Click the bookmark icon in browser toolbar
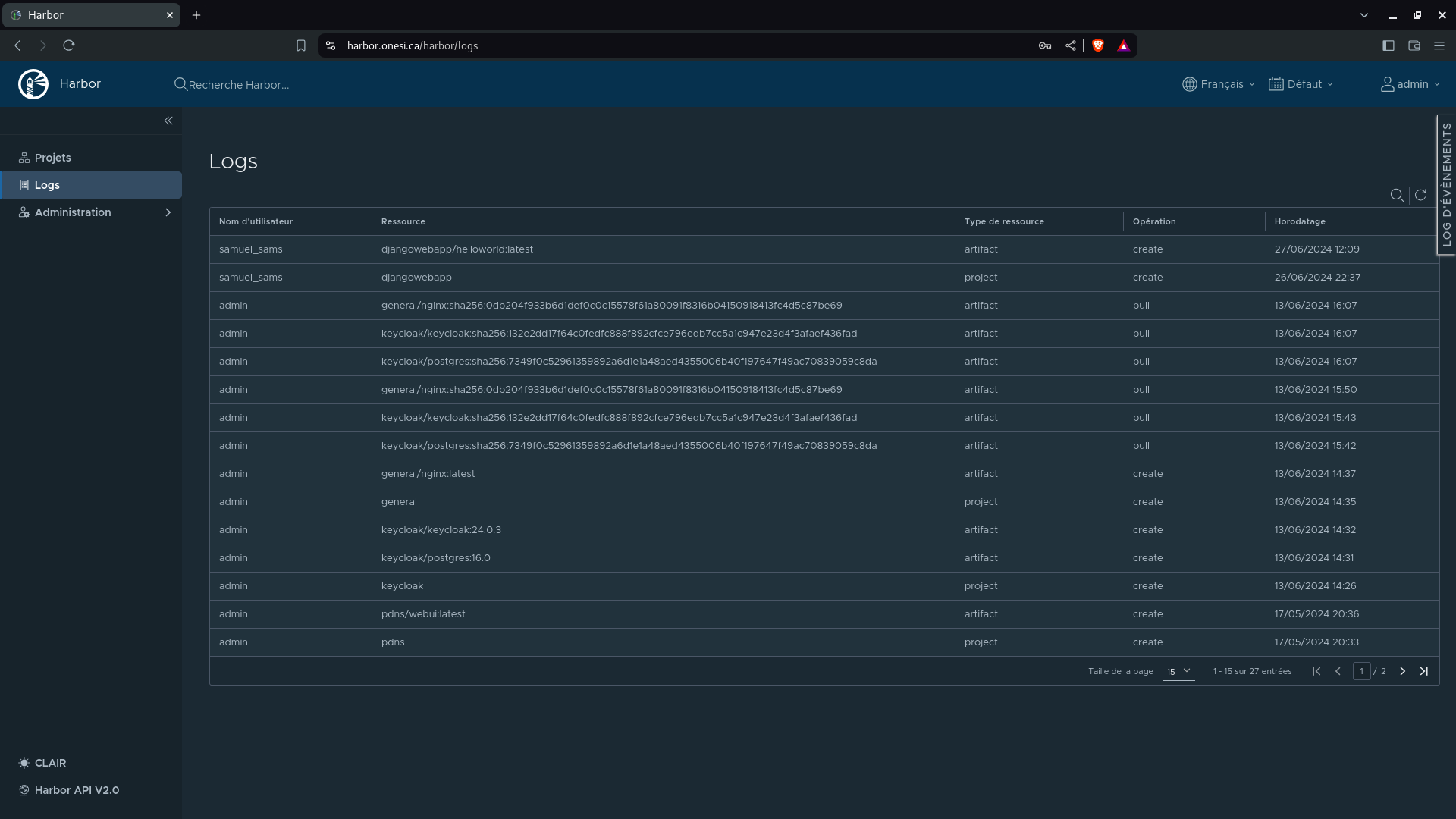Viewport: 1456px width, 819px height. (x=301, y=45)
